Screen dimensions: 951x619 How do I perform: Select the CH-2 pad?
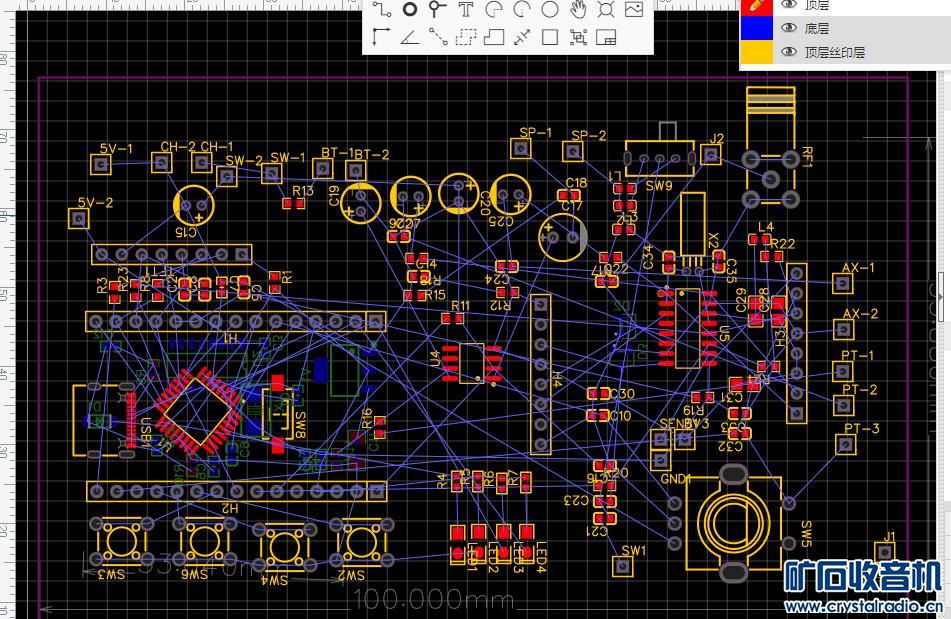pyautogui.click(x=161, y=162)
